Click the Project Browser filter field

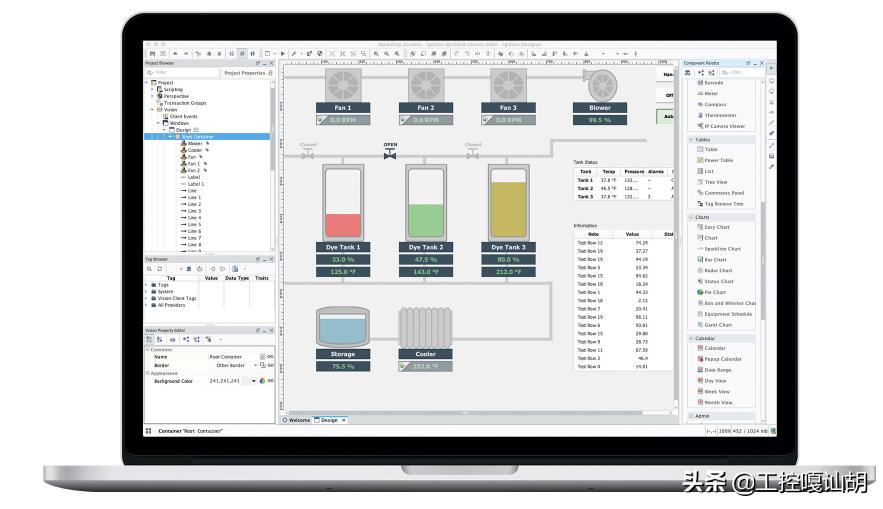[x=182, y=73]
